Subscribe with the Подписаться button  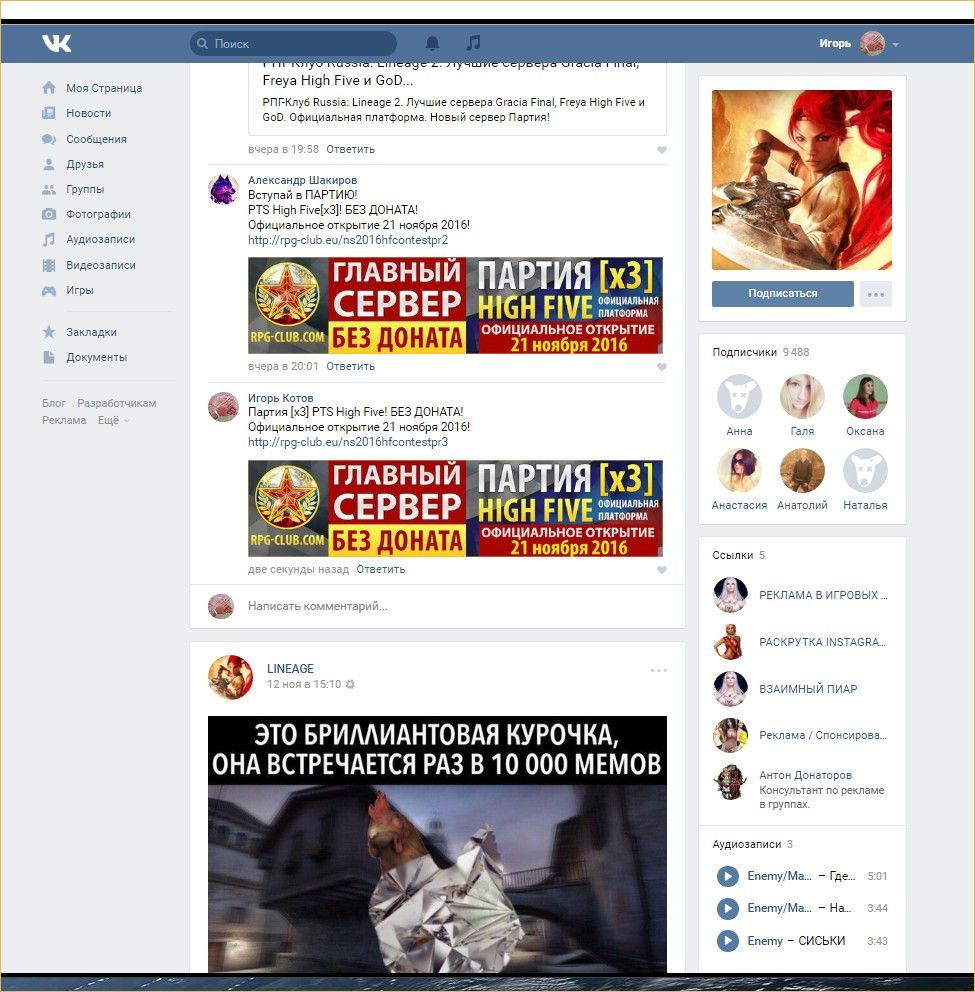(x=783, y=294)
